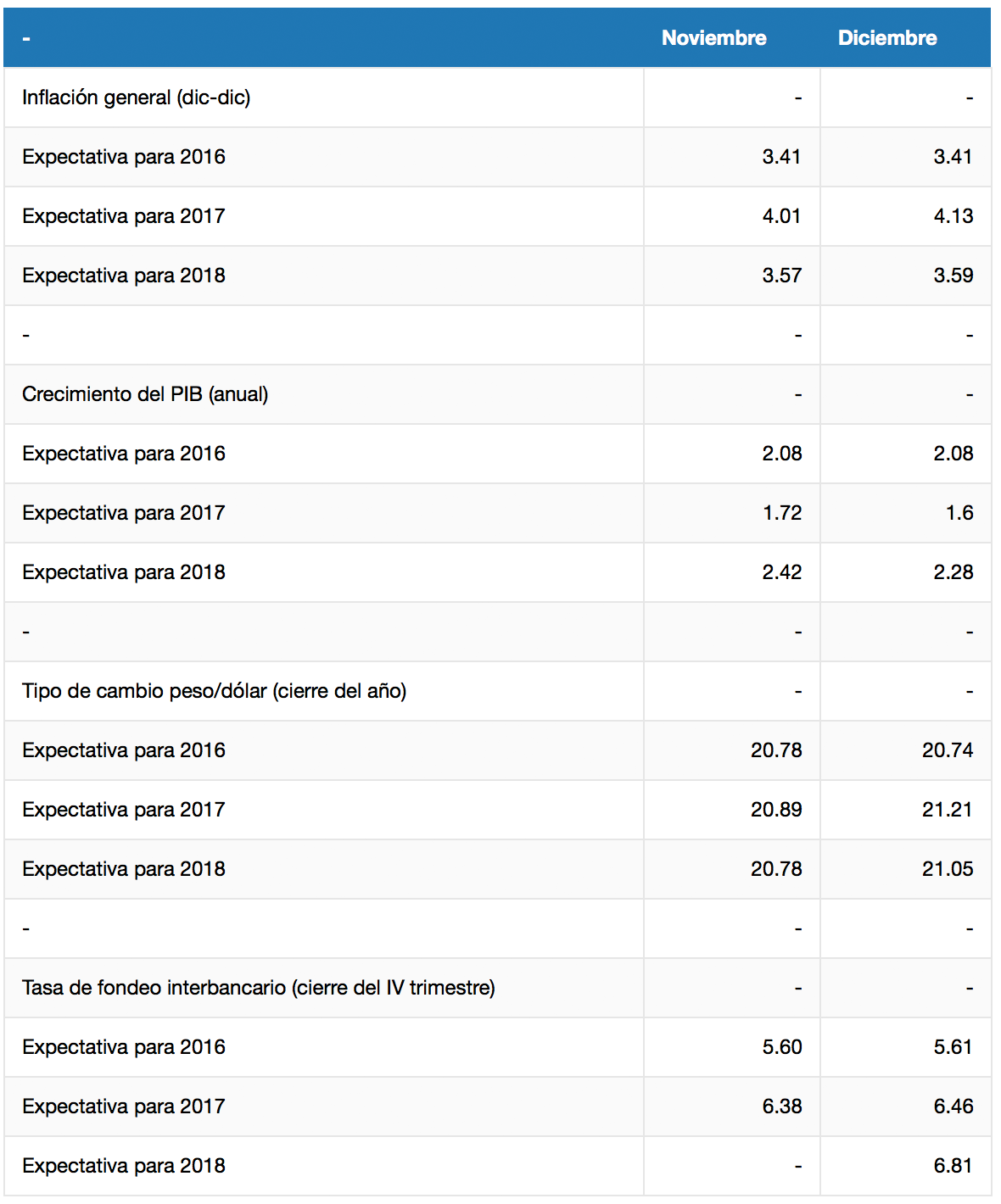Click the Noviembre column header
Viewport: 1001px width, 1204px height.
pyautogui.click(x=713, y=38)
